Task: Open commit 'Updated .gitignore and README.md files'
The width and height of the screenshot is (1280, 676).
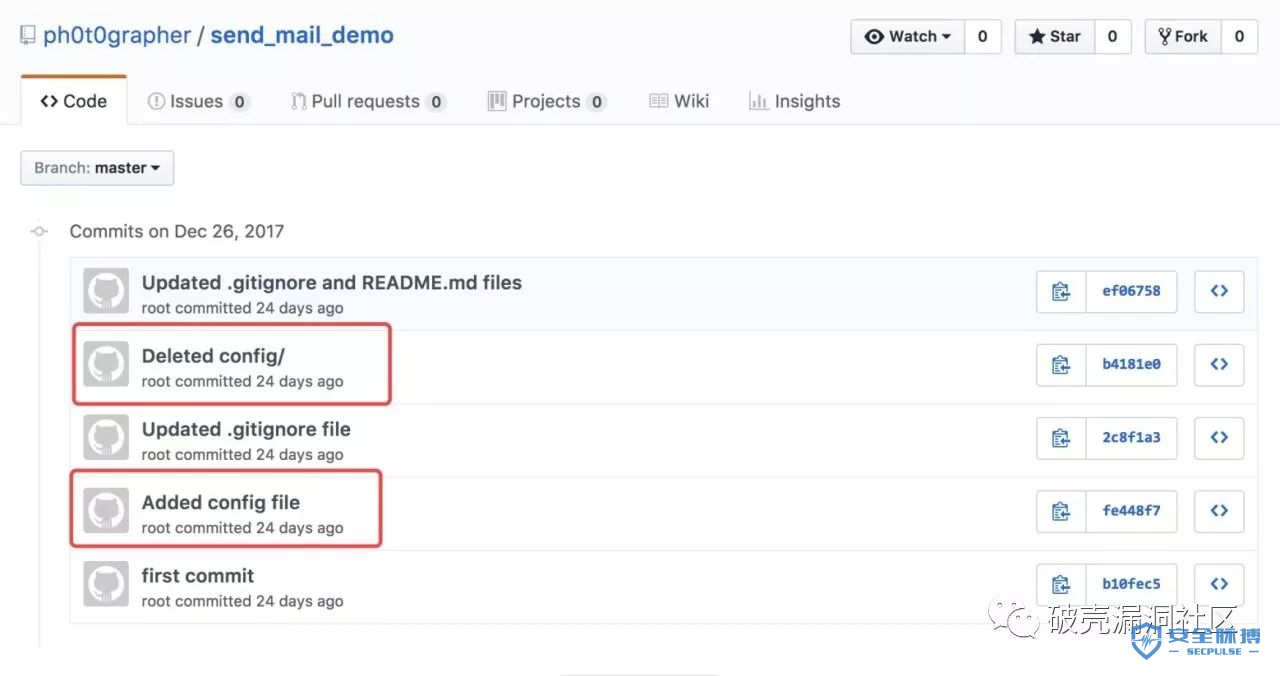Action: (332, 283)
